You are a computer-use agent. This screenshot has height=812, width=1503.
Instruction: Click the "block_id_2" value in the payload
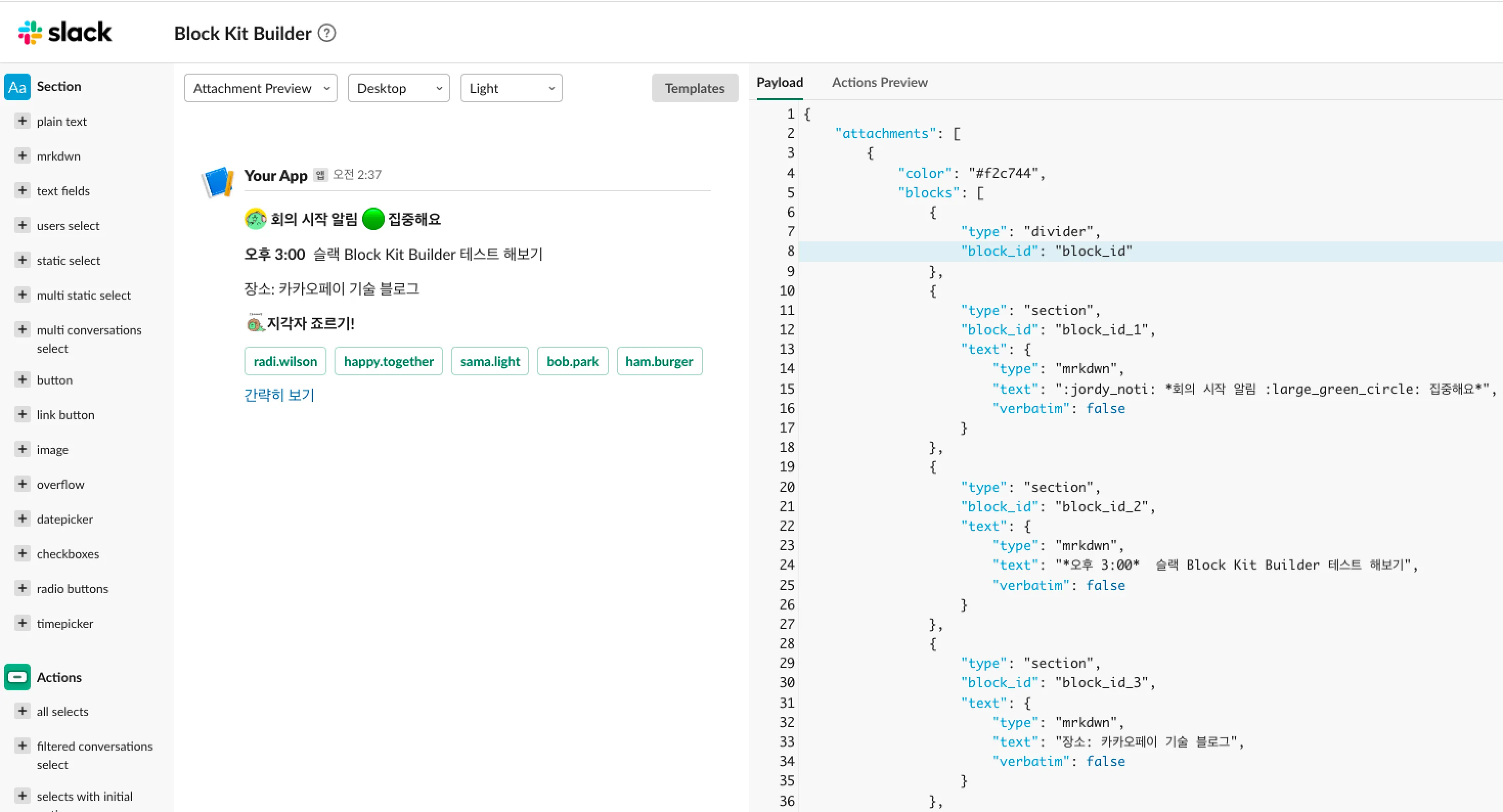click(1102, 506)
